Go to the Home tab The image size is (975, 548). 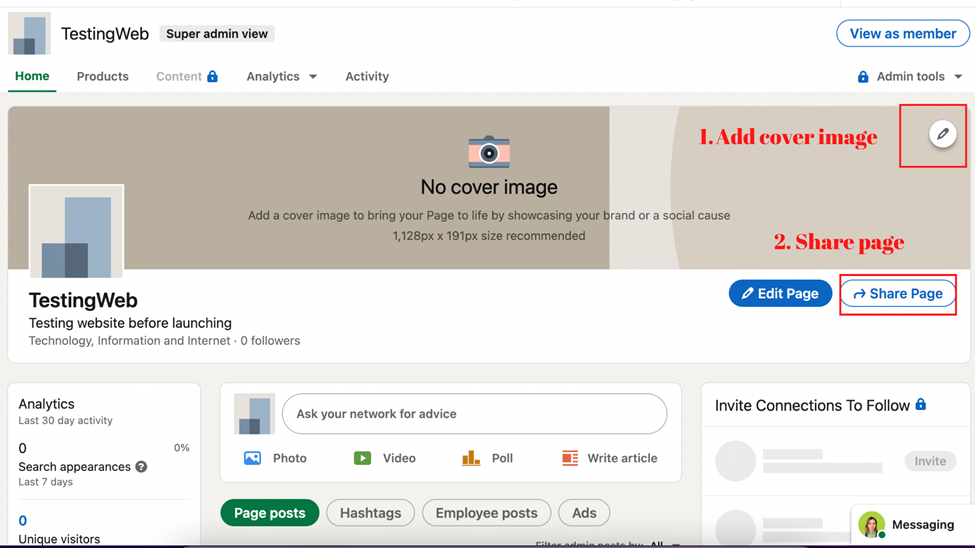[32, 76]
